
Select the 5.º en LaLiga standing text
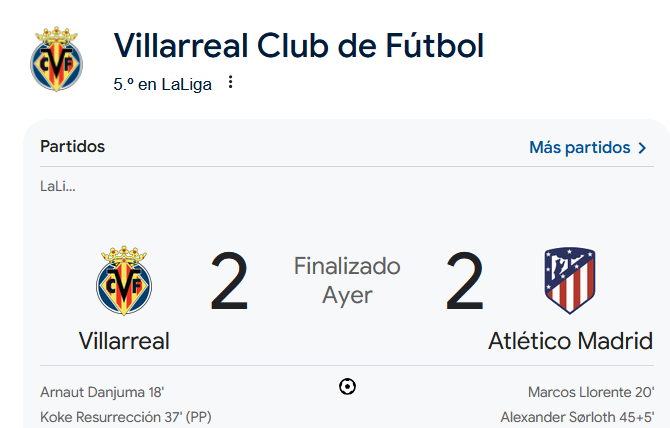coord(163,84)
